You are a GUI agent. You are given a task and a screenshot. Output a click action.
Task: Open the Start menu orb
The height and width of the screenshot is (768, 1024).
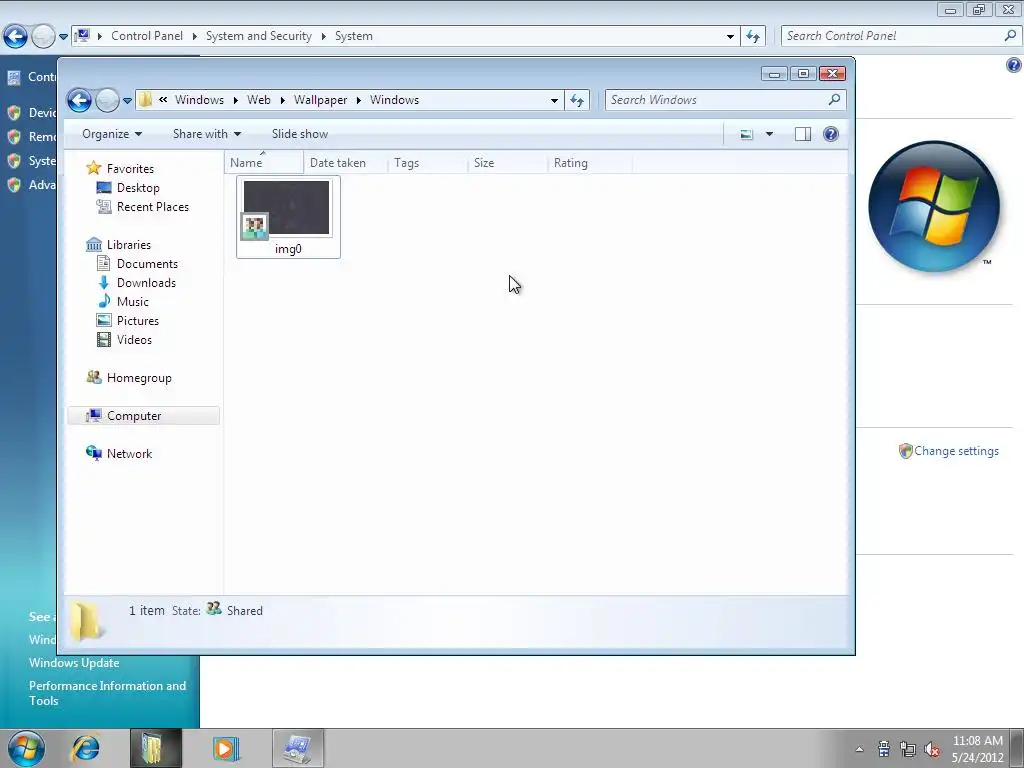26,748
